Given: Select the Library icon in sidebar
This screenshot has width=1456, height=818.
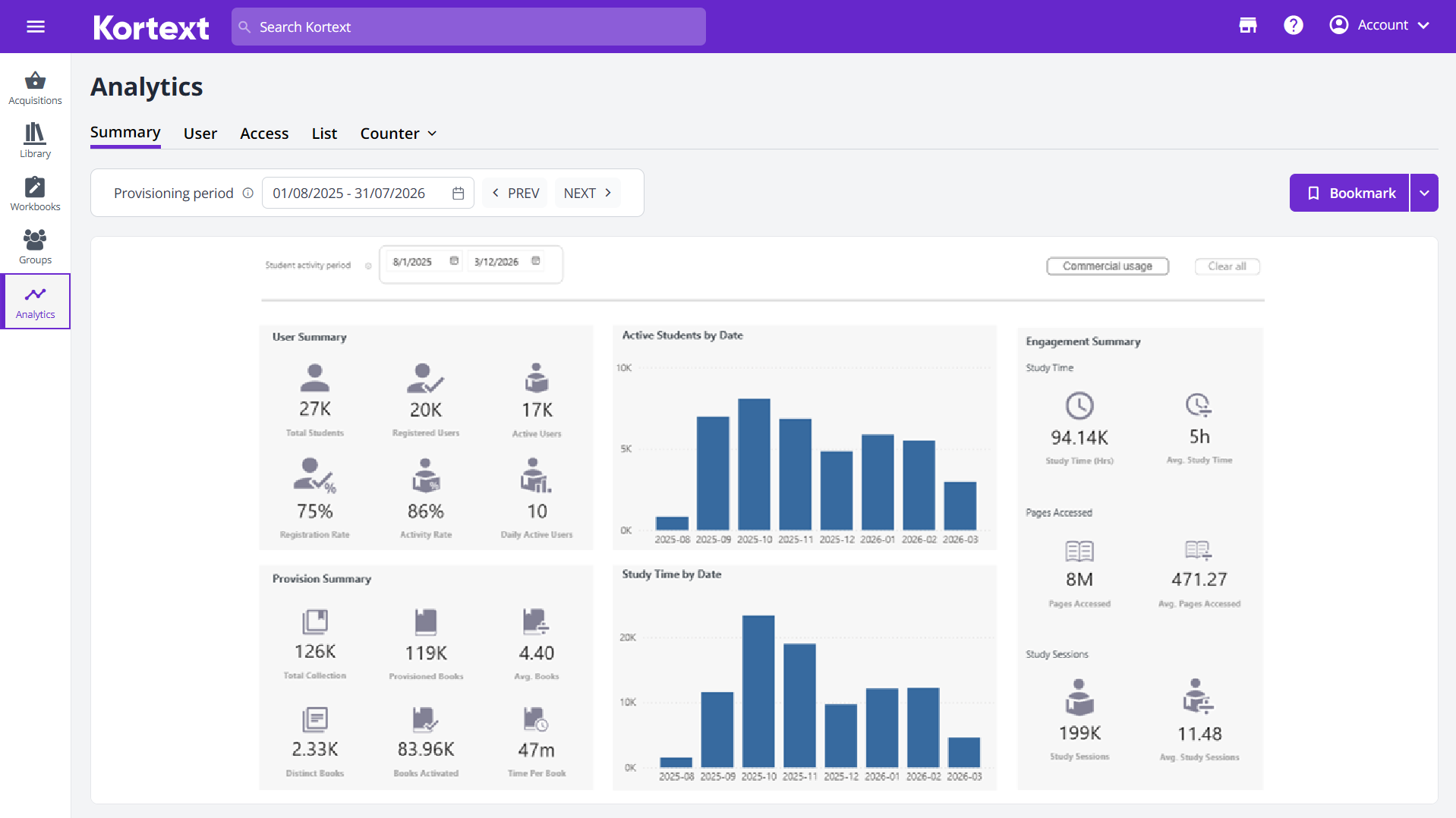Looking at the screenshot, I should 35,140.
